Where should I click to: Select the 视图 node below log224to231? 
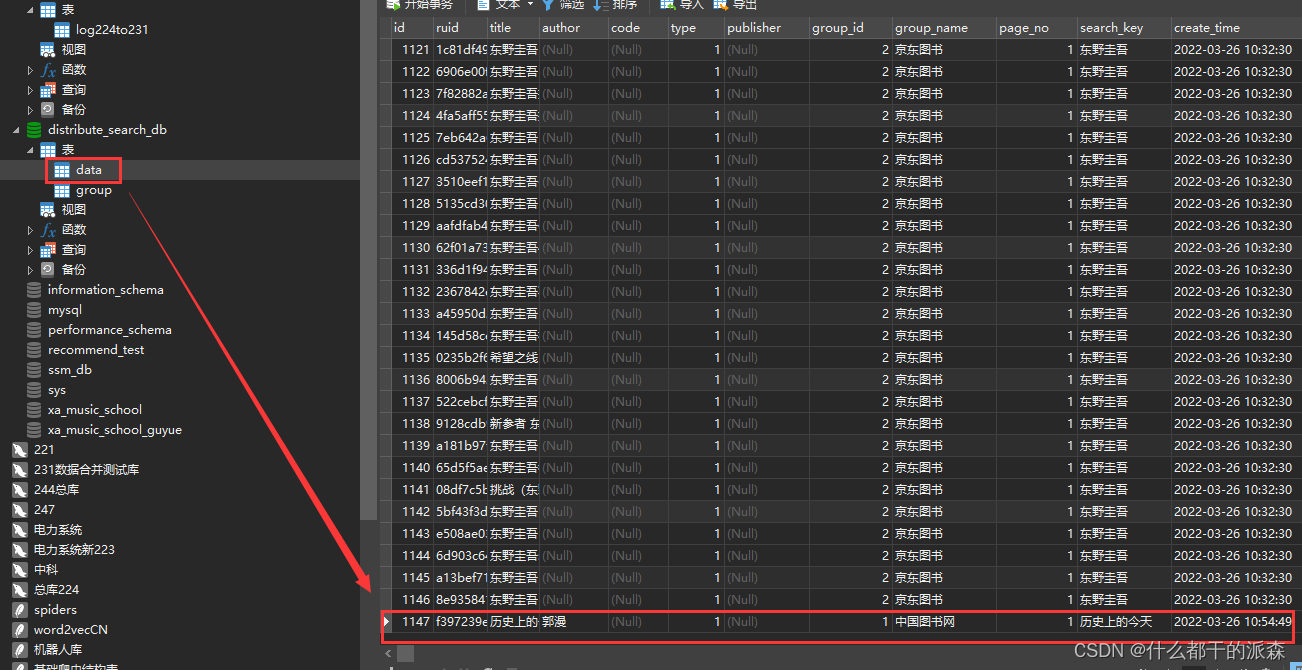coord(63,50)
